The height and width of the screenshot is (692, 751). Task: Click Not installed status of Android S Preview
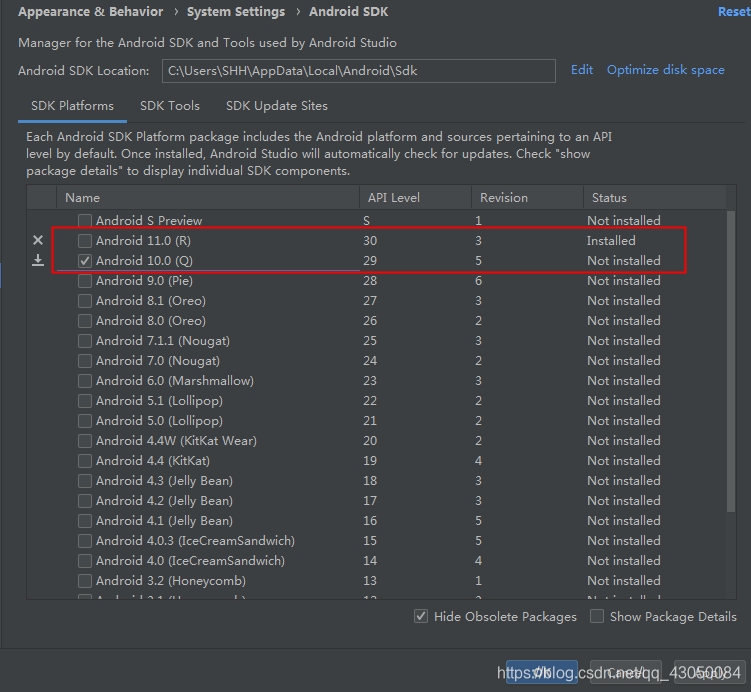pyautogui.click(x=624, y=220)
